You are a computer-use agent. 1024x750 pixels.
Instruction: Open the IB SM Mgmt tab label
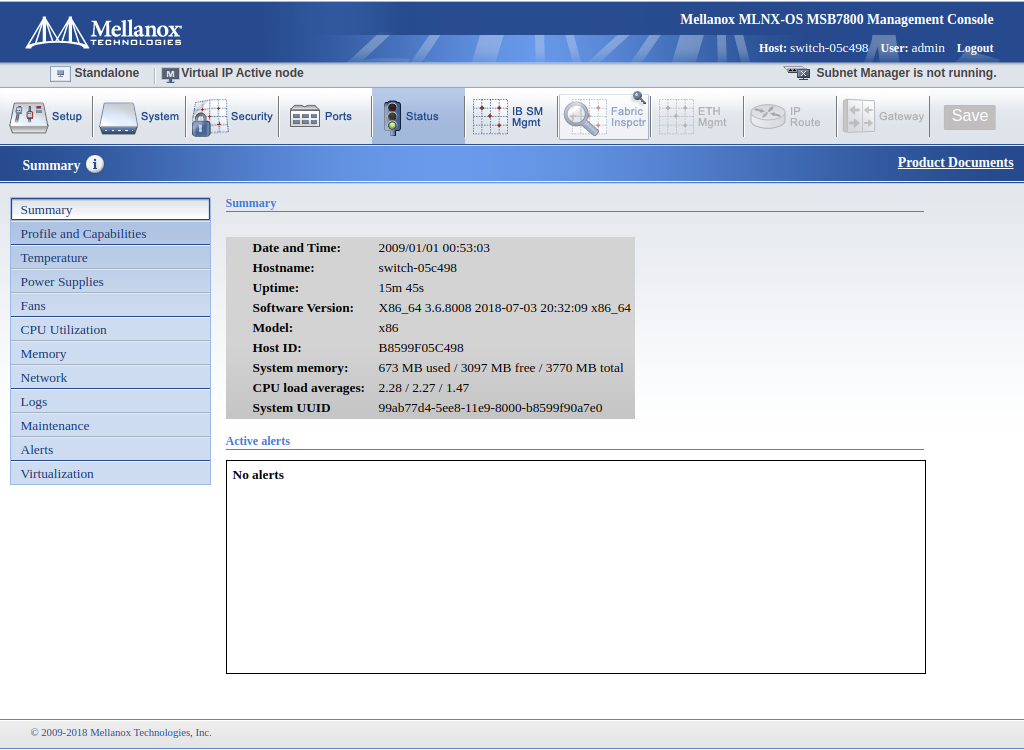pyautogui.click(x=527, y=117)
